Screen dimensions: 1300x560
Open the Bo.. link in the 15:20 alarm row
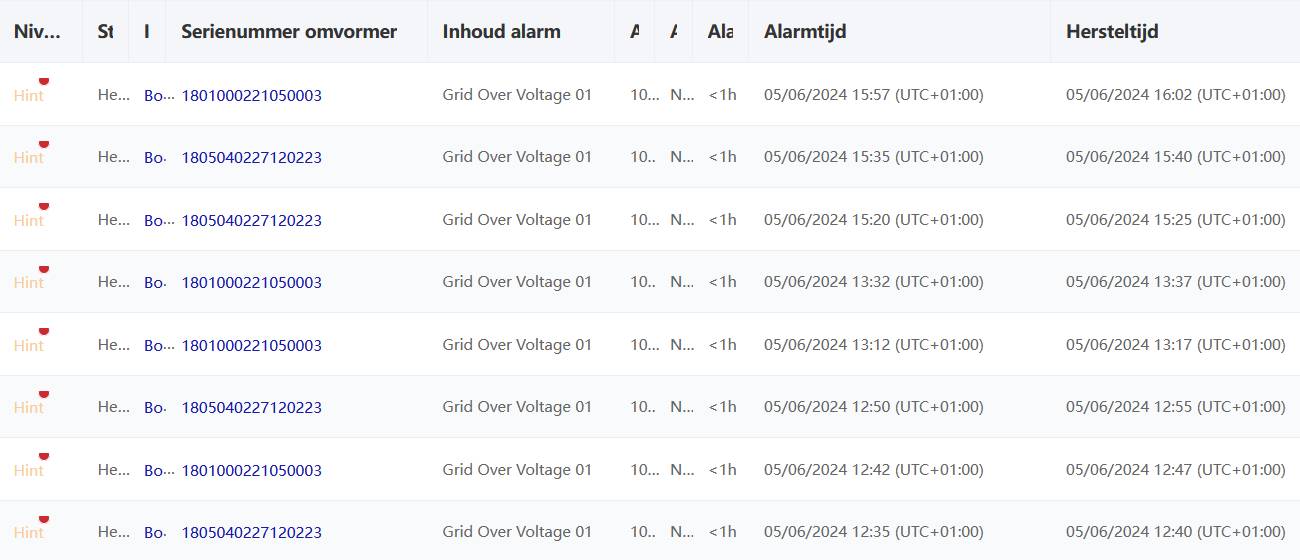point(154,221)
